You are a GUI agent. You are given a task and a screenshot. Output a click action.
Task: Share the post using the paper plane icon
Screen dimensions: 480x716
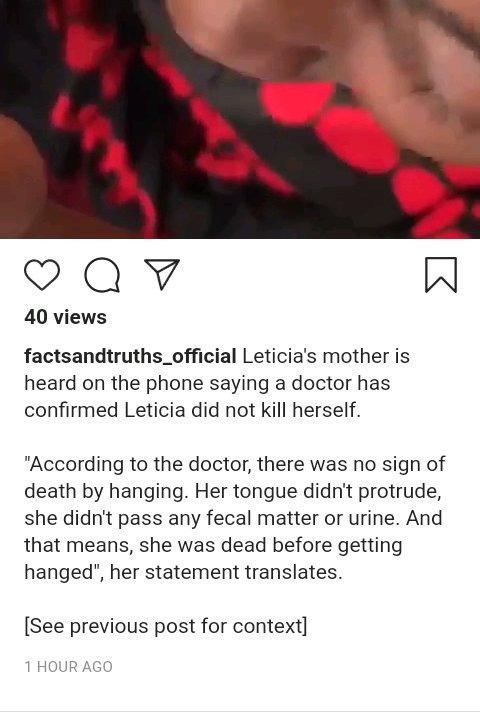point(162,274)
